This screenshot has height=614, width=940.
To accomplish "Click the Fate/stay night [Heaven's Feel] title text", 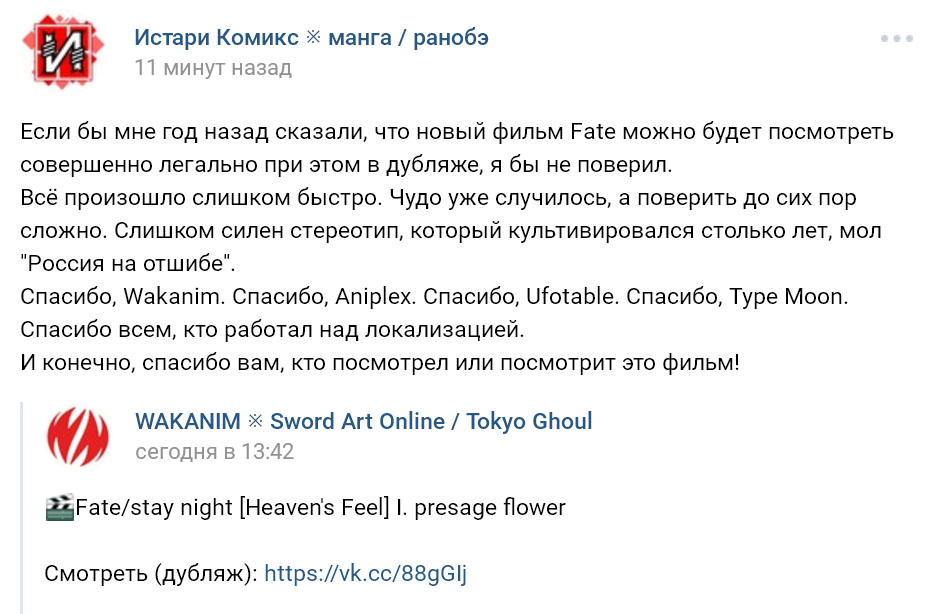I will pyautogui.click(x=320, y=508).
